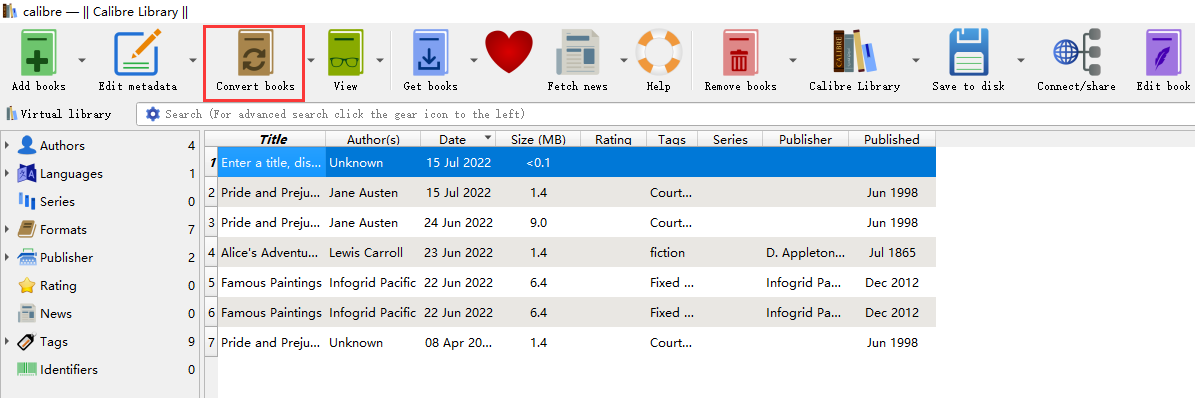Viewport: 1195px width, 398px height.
Task: Click the search gear icon for advanced search
Action: 153,114
